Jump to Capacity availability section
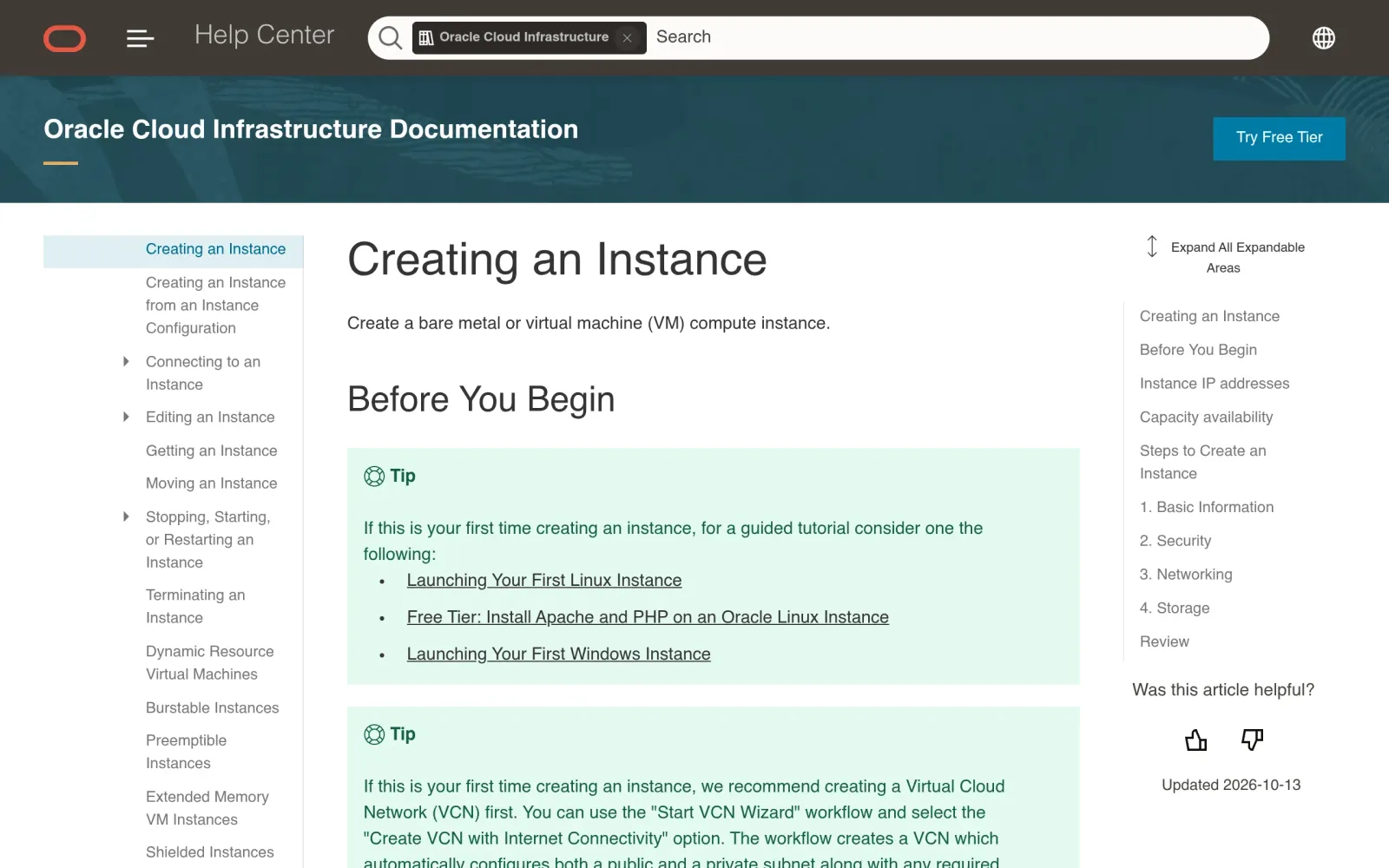The width and height of the screenshot is (1389, 868). coord(1206,417)
